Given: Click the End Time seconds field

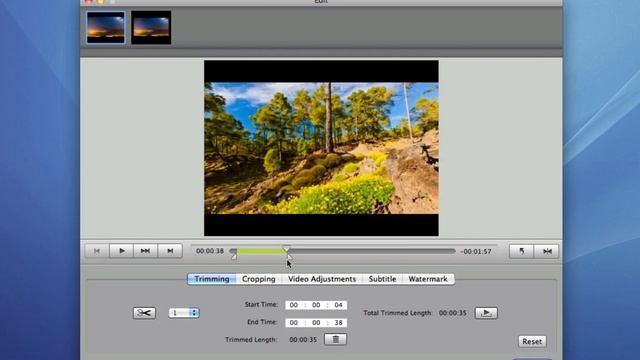Looking at the screenshot, I should (x=338, y=322).
